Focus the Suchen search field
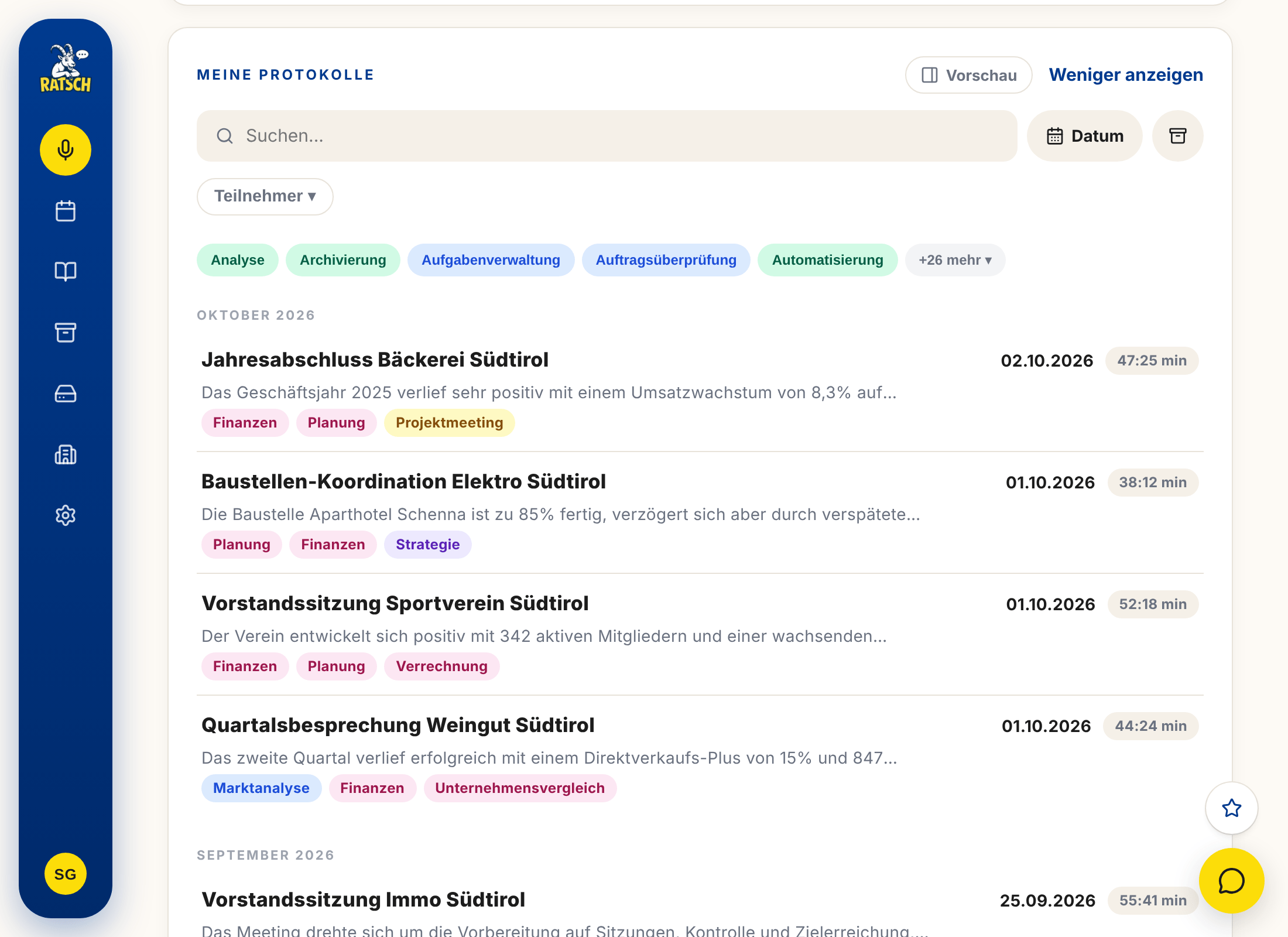The height and width of the screenshot is (937, 1288). [607, 136]
